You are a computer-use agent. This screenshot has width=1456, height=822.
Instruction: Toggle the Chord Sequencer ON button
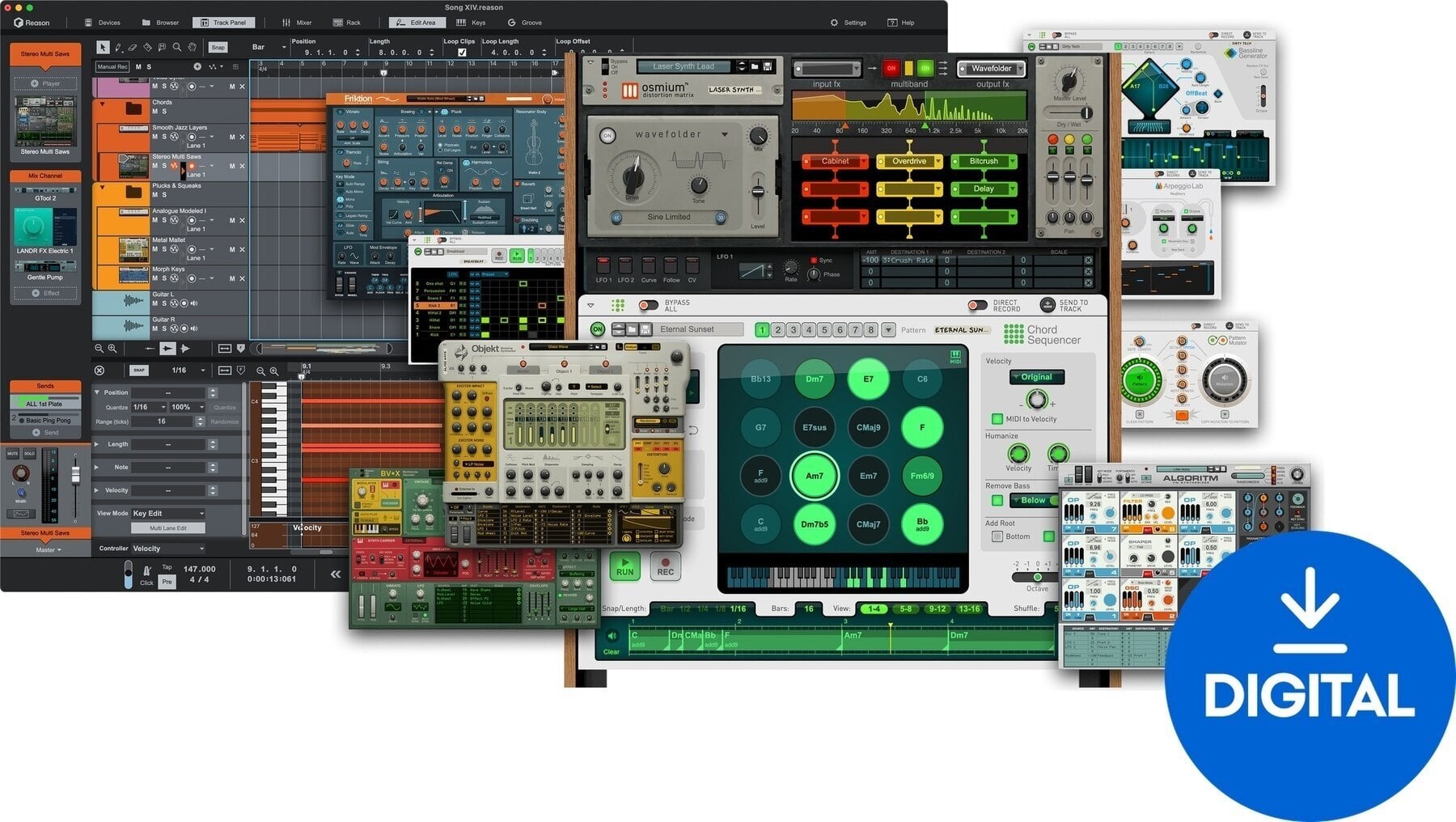coord(597,329)
